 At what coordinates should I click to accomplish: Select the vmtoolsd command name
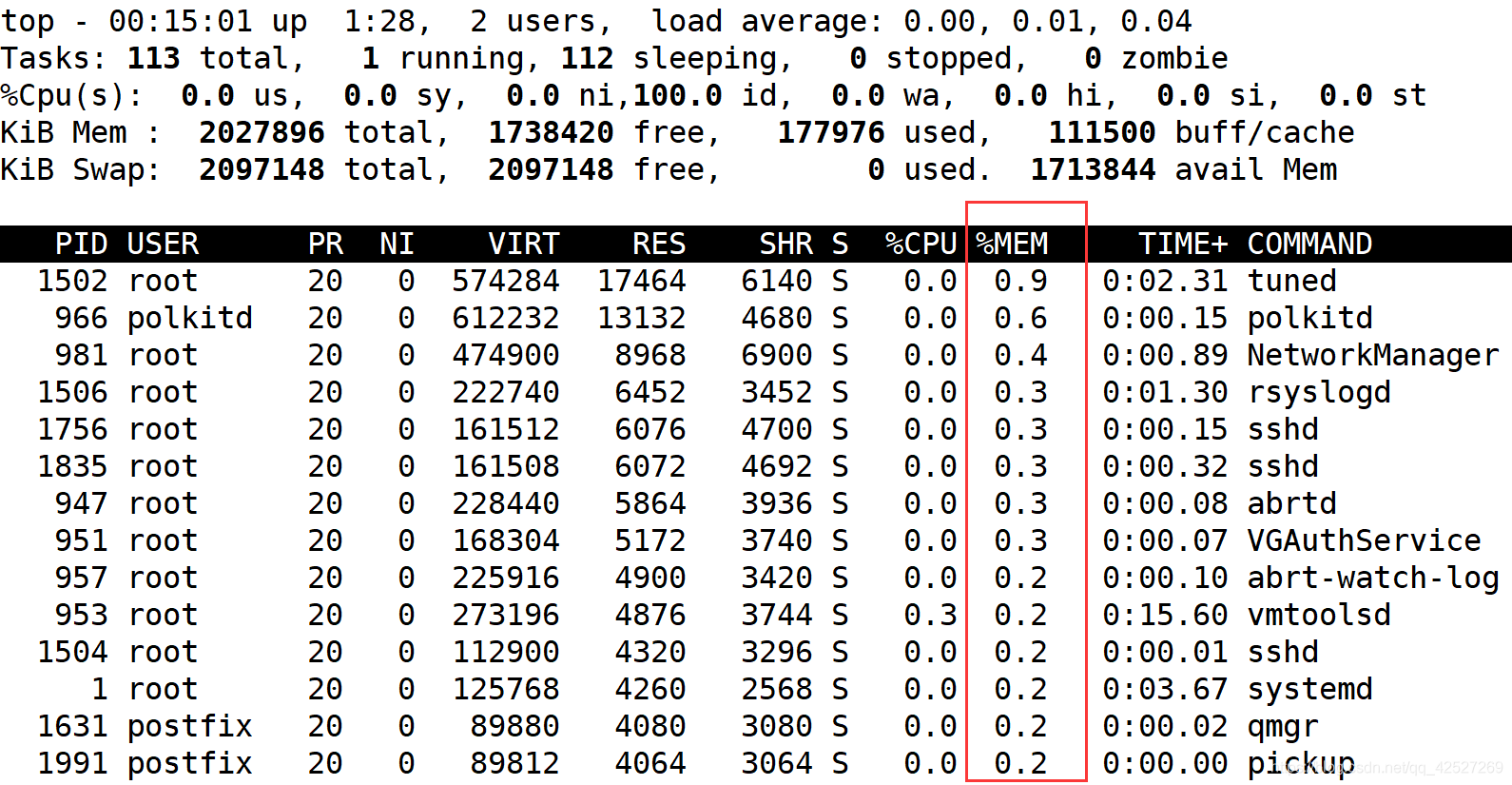click(x=1319, y=616)
